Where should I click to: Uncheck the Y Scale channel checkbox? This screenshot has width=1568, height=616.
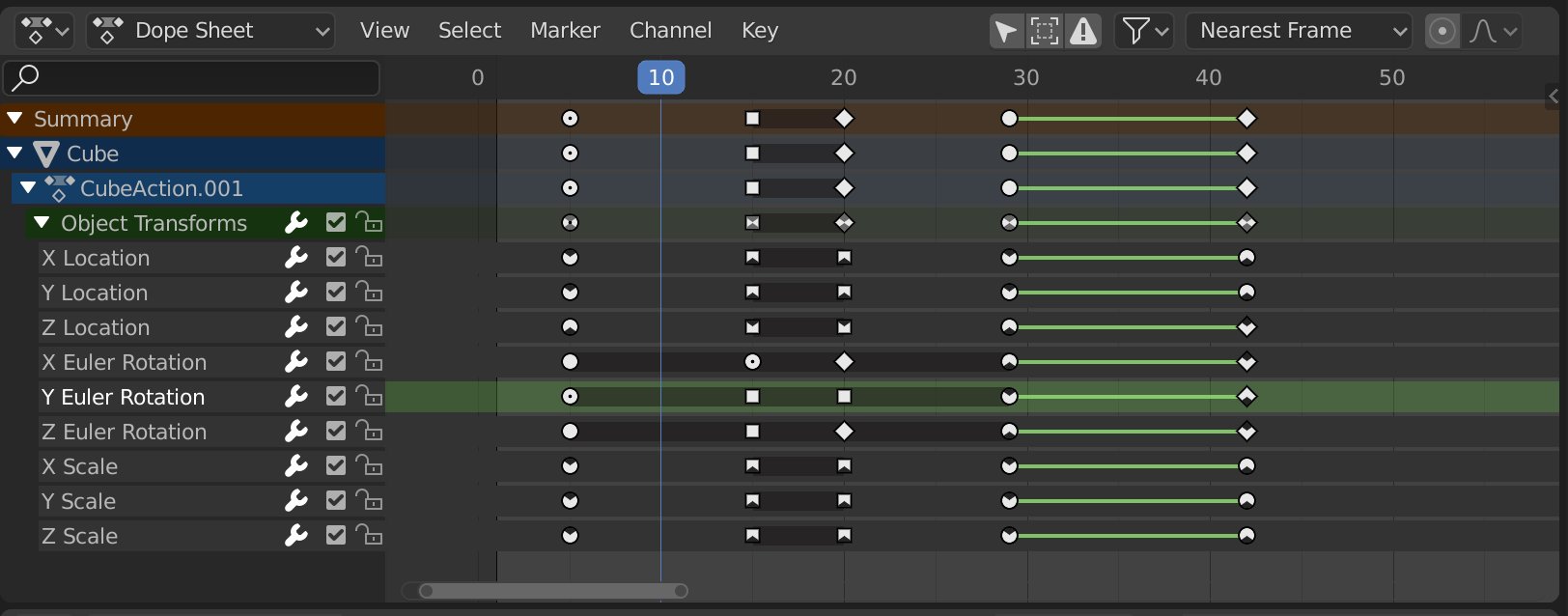coord(336,501)
